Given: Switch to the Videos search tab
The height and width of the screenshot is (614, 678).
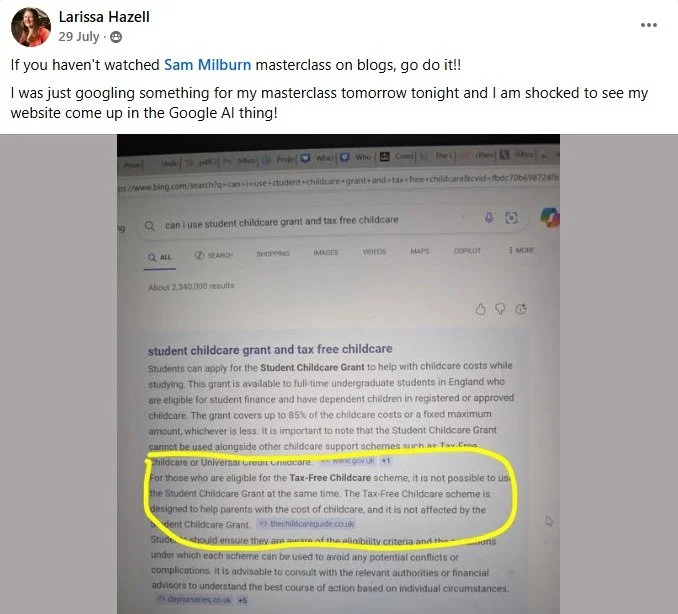Looking at the screenshot, I should [374, 252].
